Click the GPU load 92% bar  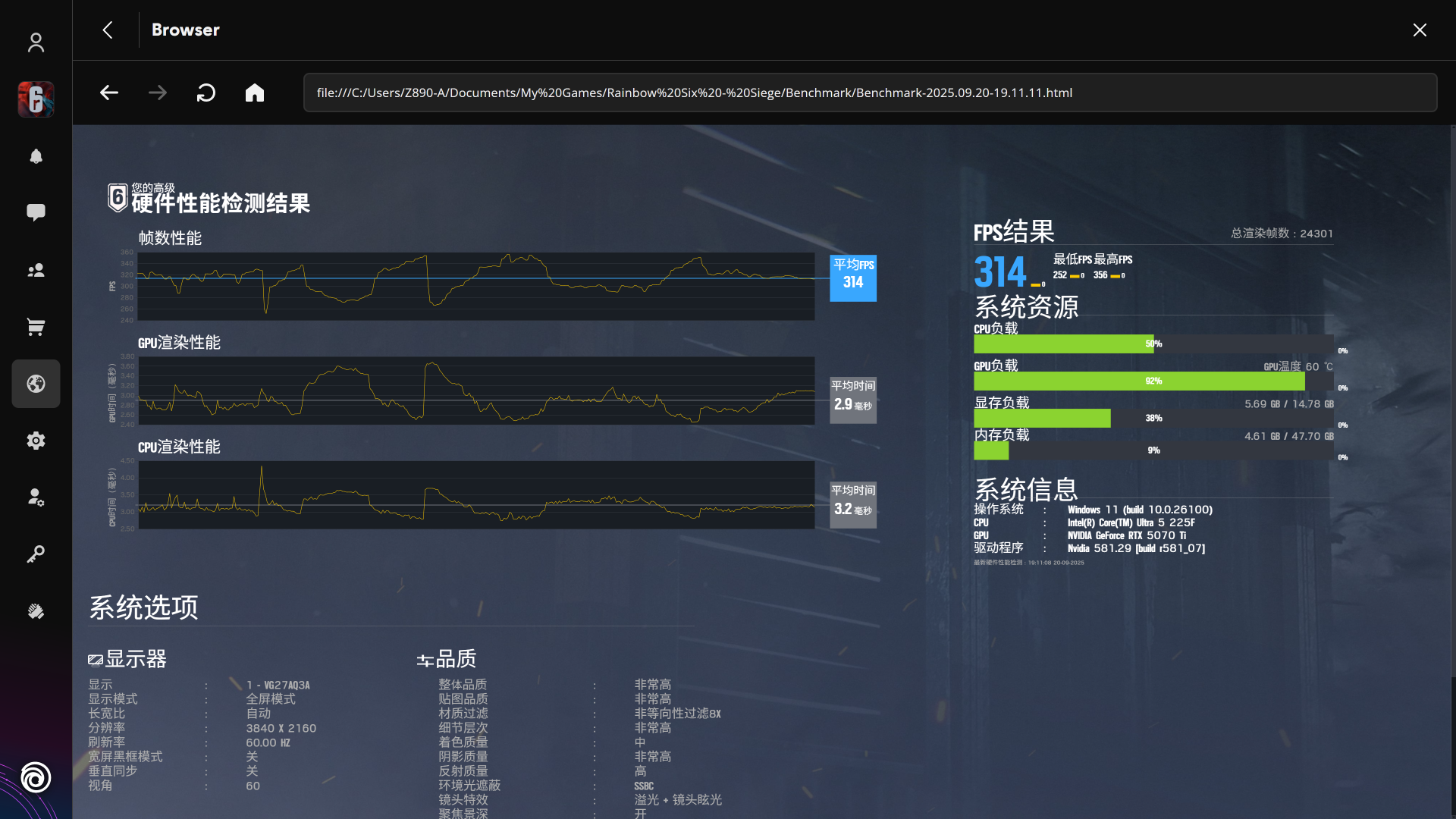coord(1139,381)
